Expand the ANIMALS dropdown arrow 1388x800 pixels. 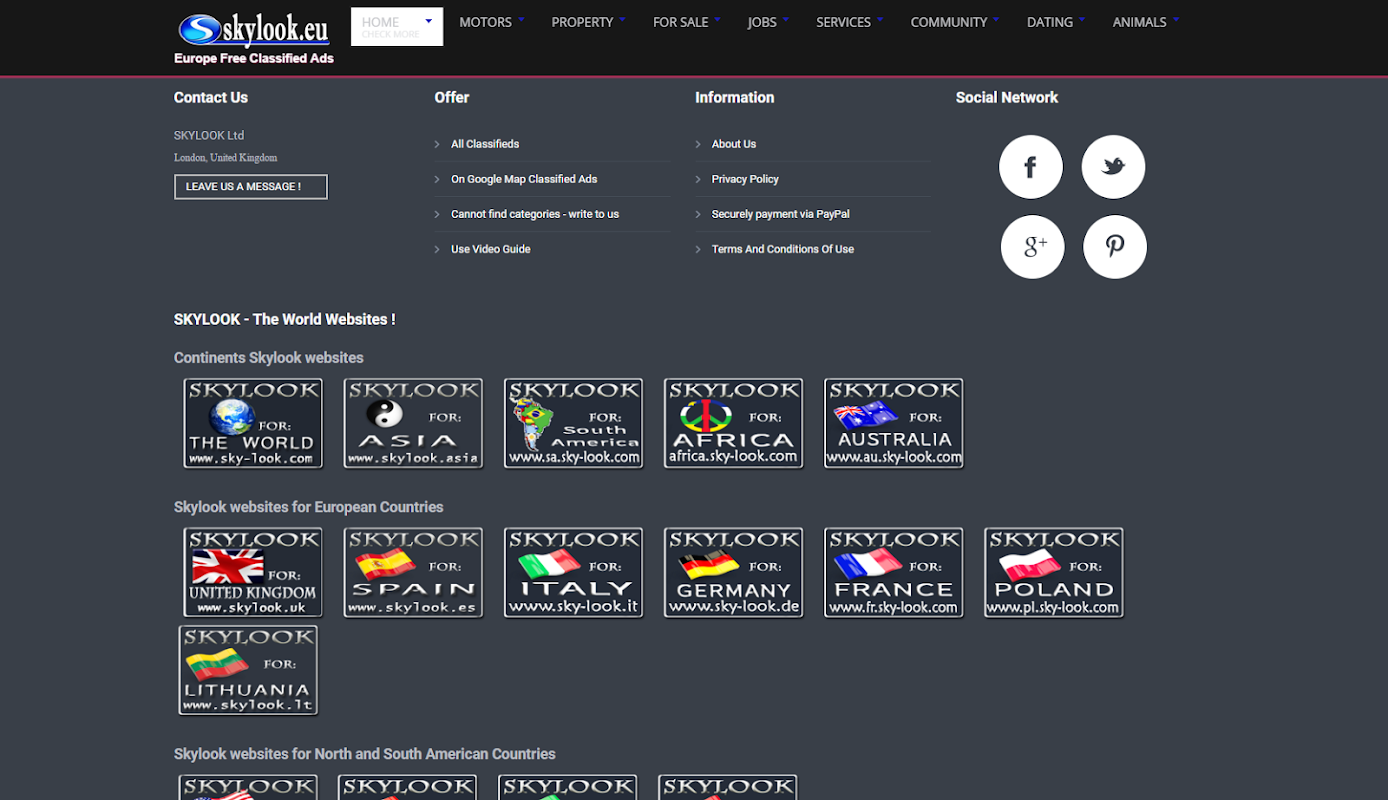click(x=1176, y=20)
